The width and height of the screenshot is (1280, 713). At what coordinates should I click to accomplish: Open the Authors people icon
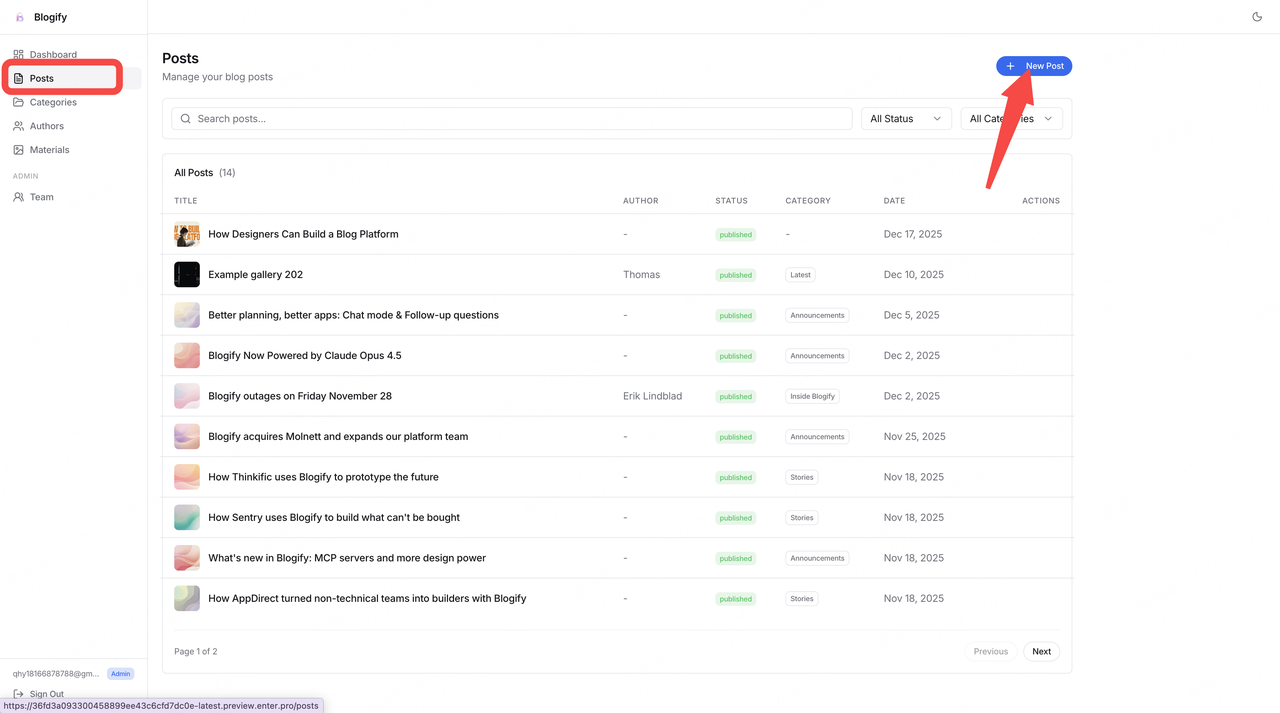[18, 126]
